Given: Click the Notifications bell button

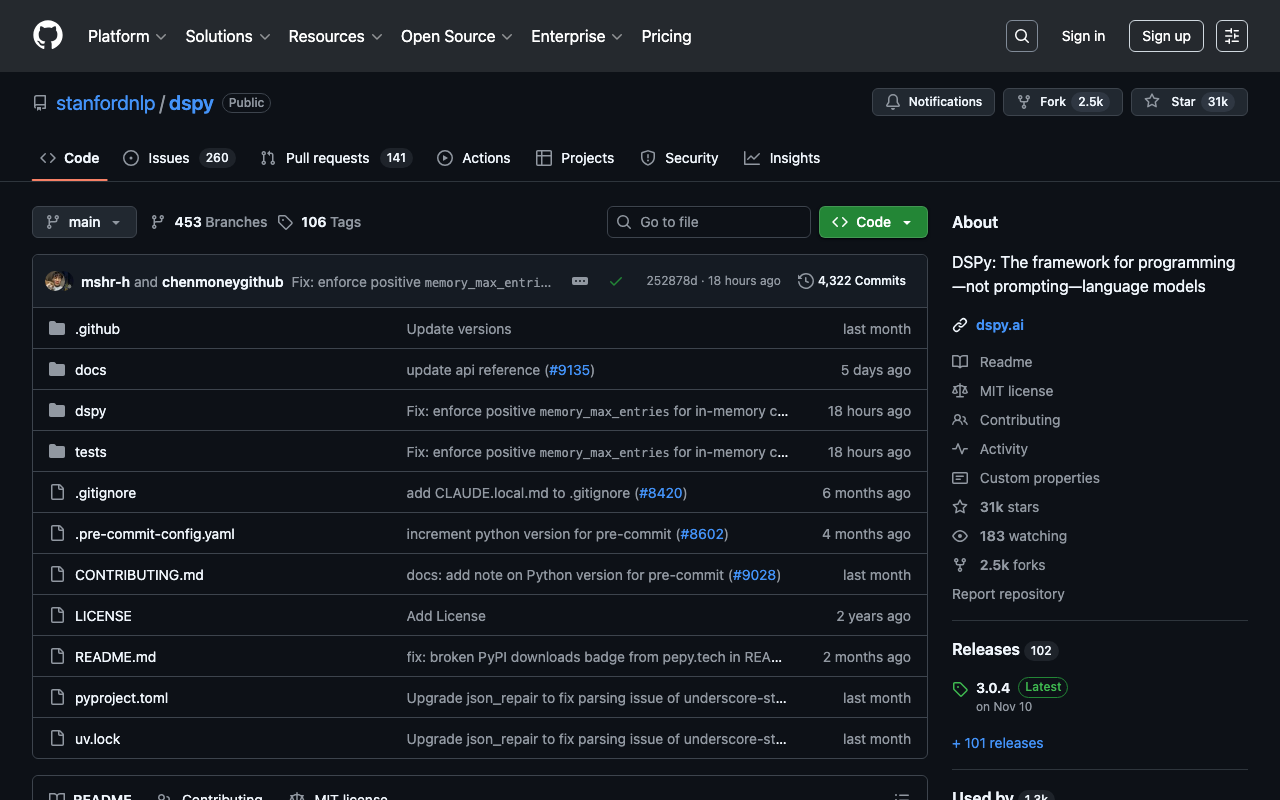Looking at the screenshot, I should [933, 102].
